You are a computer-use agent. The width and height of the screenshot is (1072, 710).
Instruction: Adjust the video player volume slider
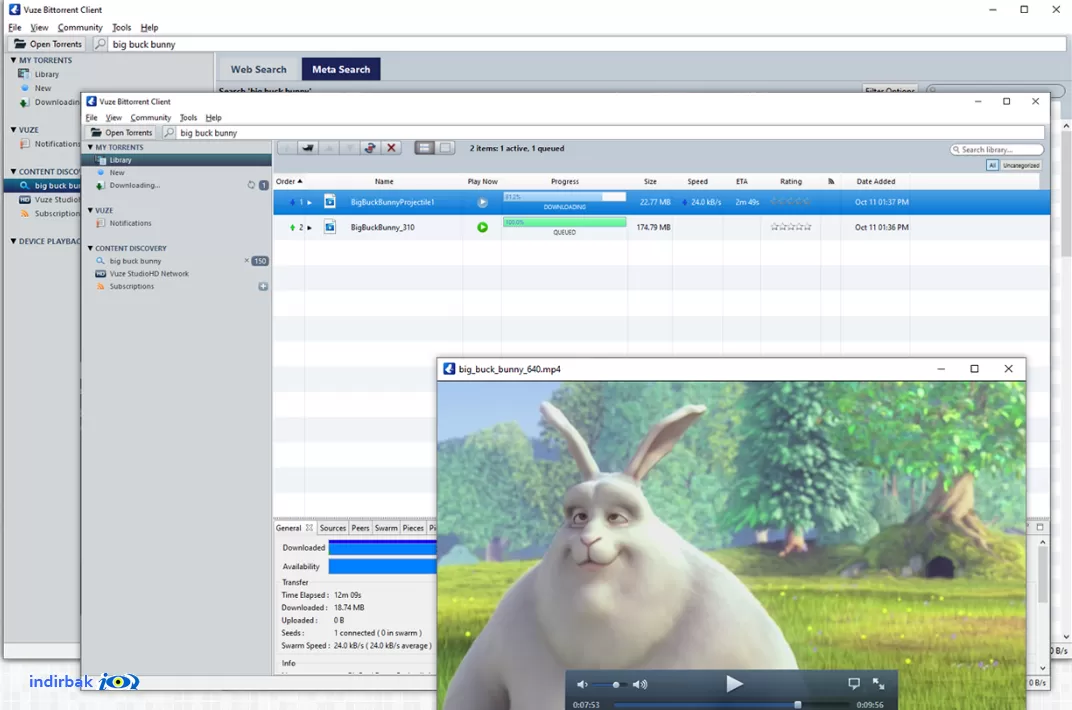click(610, 684)
